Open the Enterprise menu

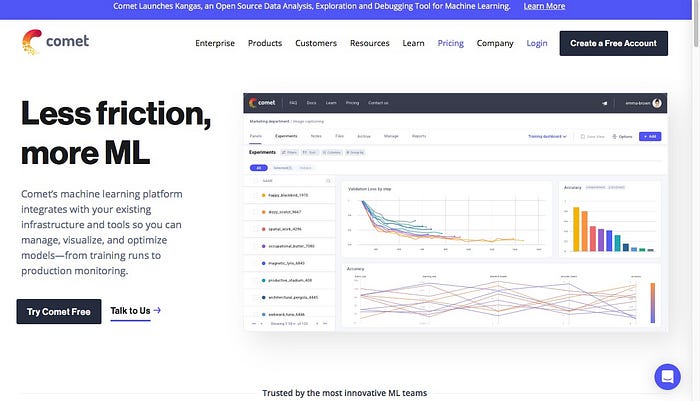tap(215, 43)
